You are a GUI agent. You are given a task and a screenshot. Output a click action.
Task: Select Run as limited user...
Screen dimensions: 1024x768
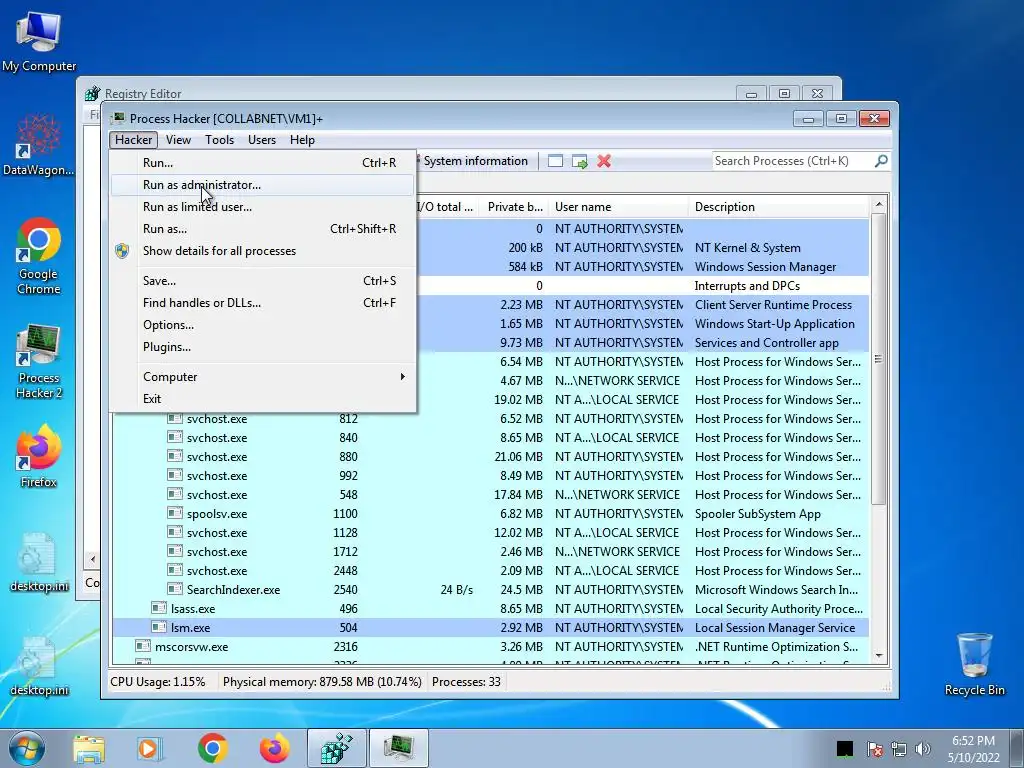coord(263,207)
